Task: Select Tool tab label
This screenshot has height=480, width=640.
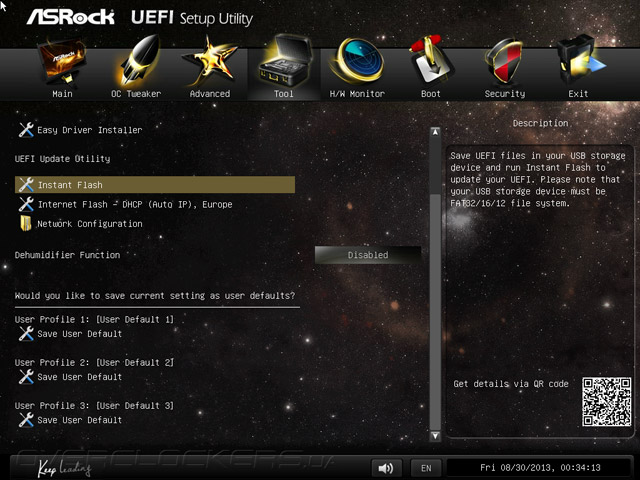Action: 284,94
